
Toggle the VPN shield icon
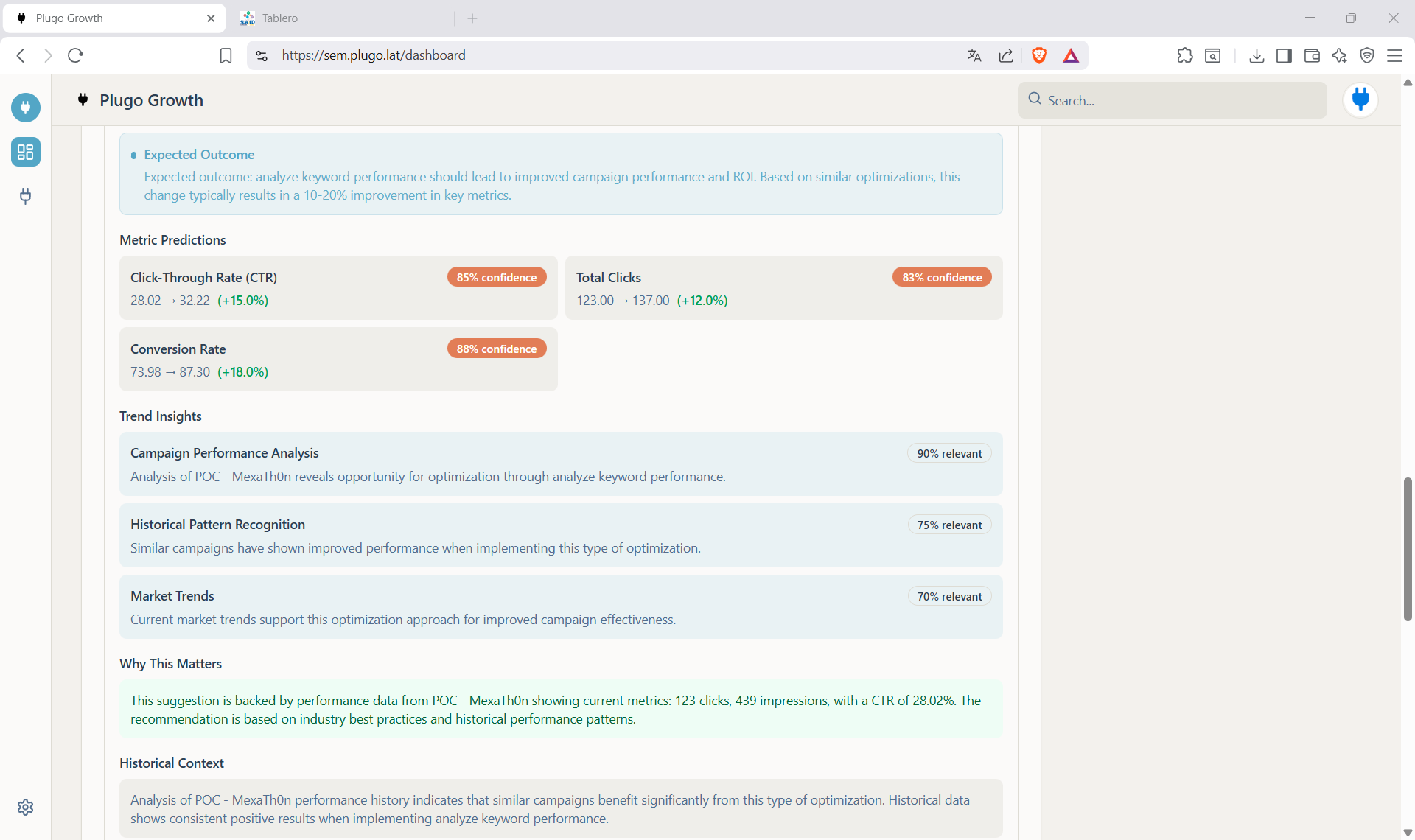1368,55
